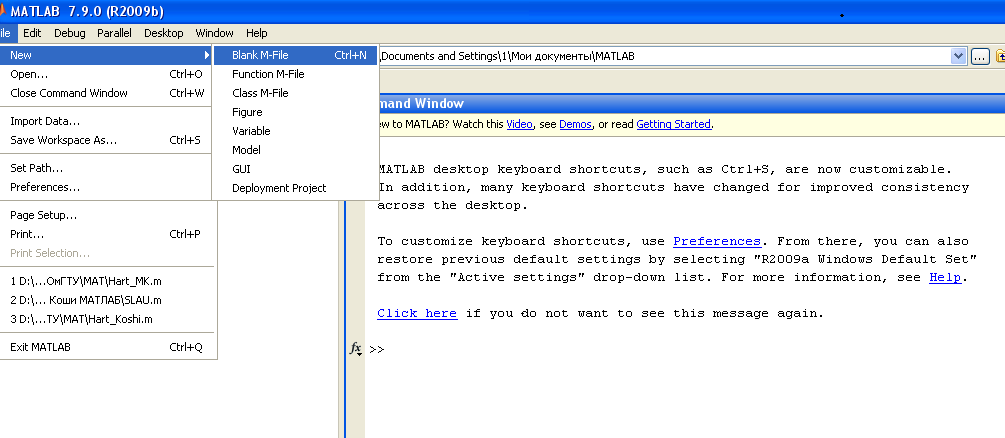This screenshot has height=438, width=1005.
Task: Create a new Model
Action: [295, 150]
